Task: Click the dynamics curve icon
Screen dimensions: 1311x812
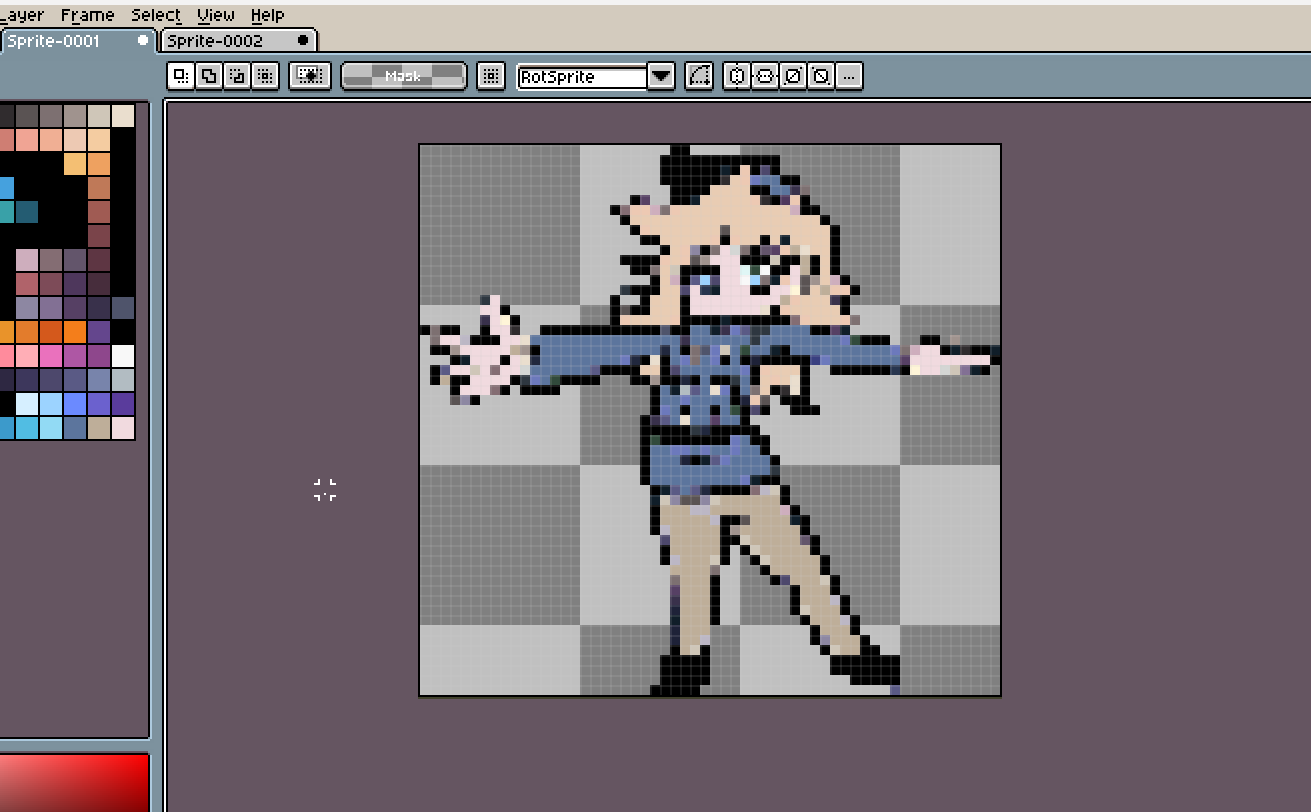Action: [699, 75]
